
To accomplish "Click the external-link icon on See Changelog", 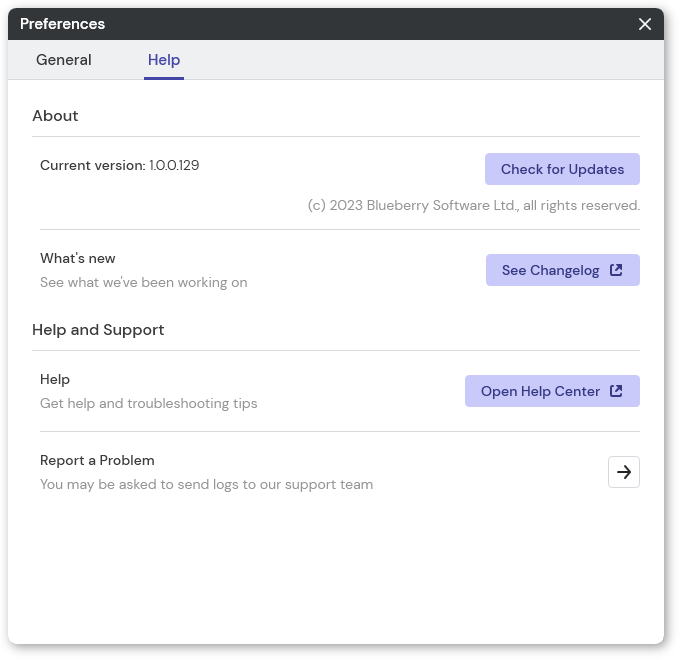I will 616,270.
